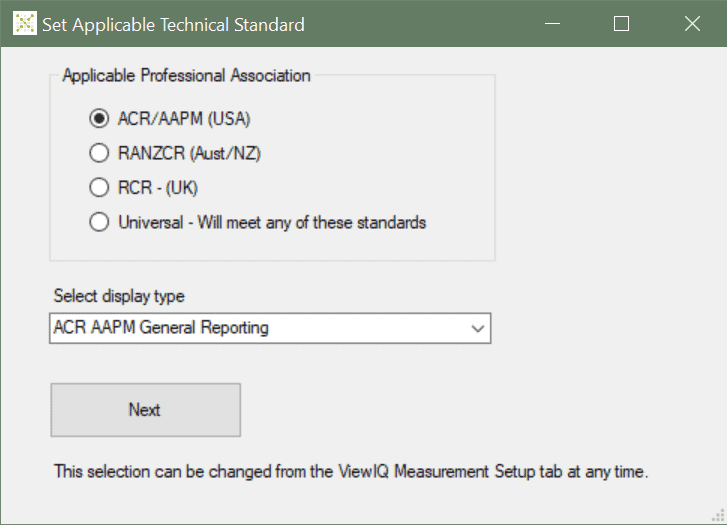Viewport: 727px width, 525px height.
Task: Pick the RCR - (UK) radio circle
Action: coord(99,187)
